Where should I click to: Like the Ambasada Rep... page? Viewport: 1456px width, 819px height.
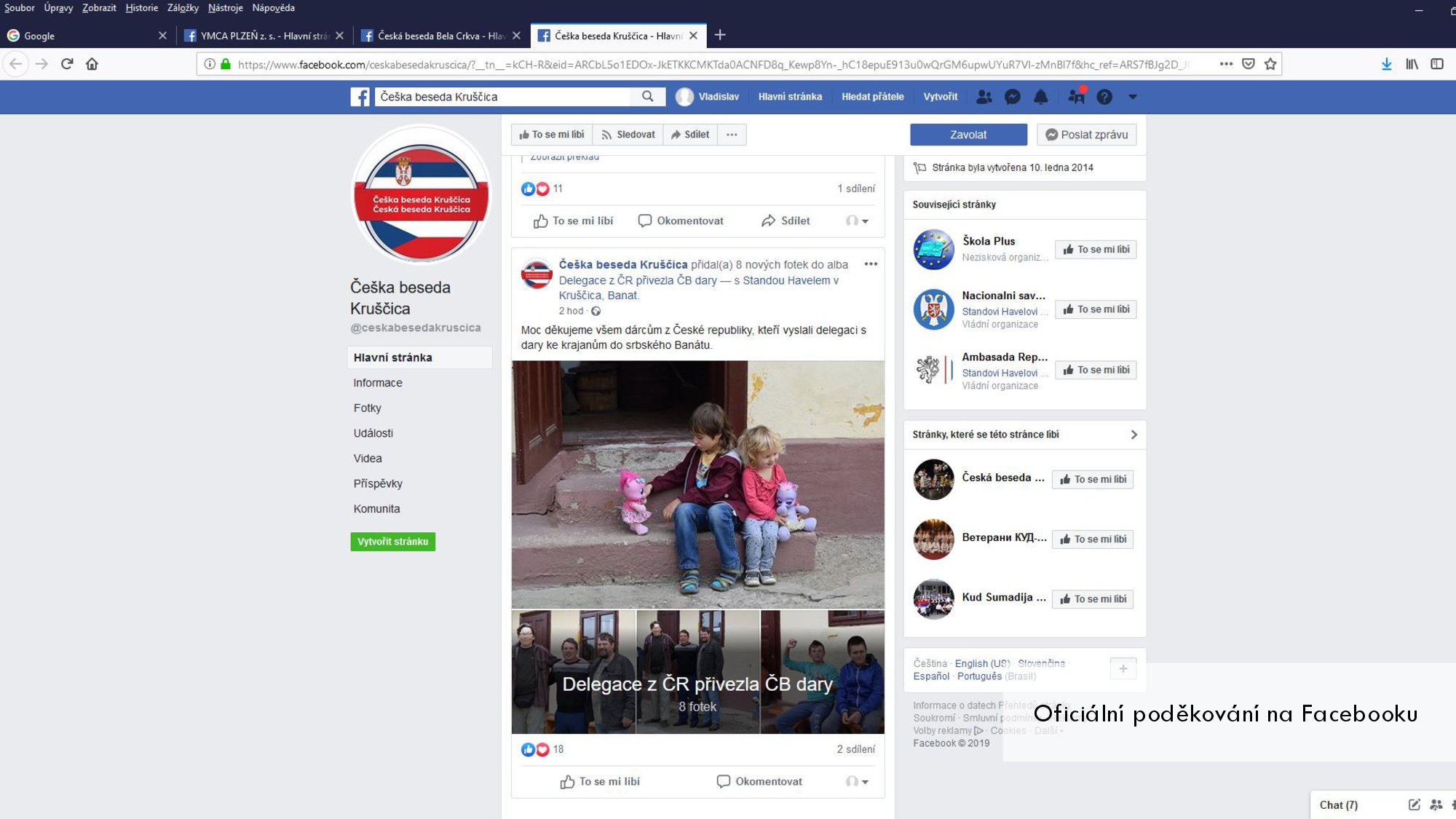click(1096, 370)
